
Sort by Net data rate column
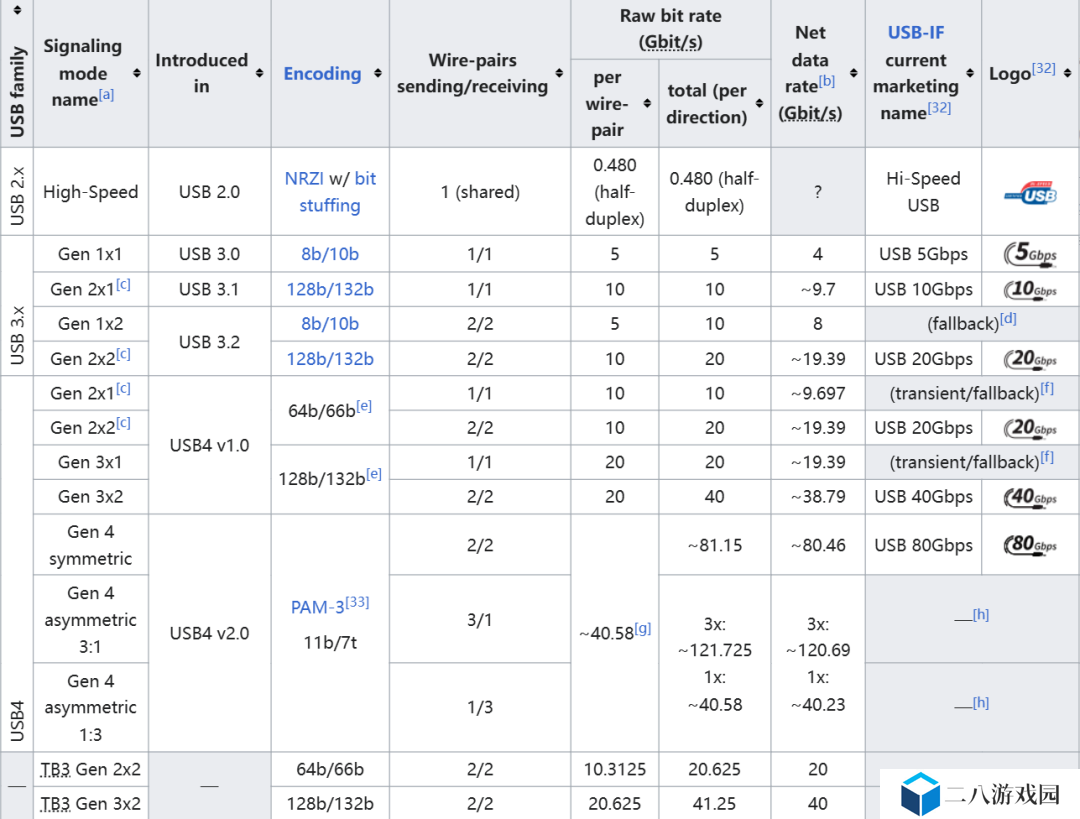[854, 73]
